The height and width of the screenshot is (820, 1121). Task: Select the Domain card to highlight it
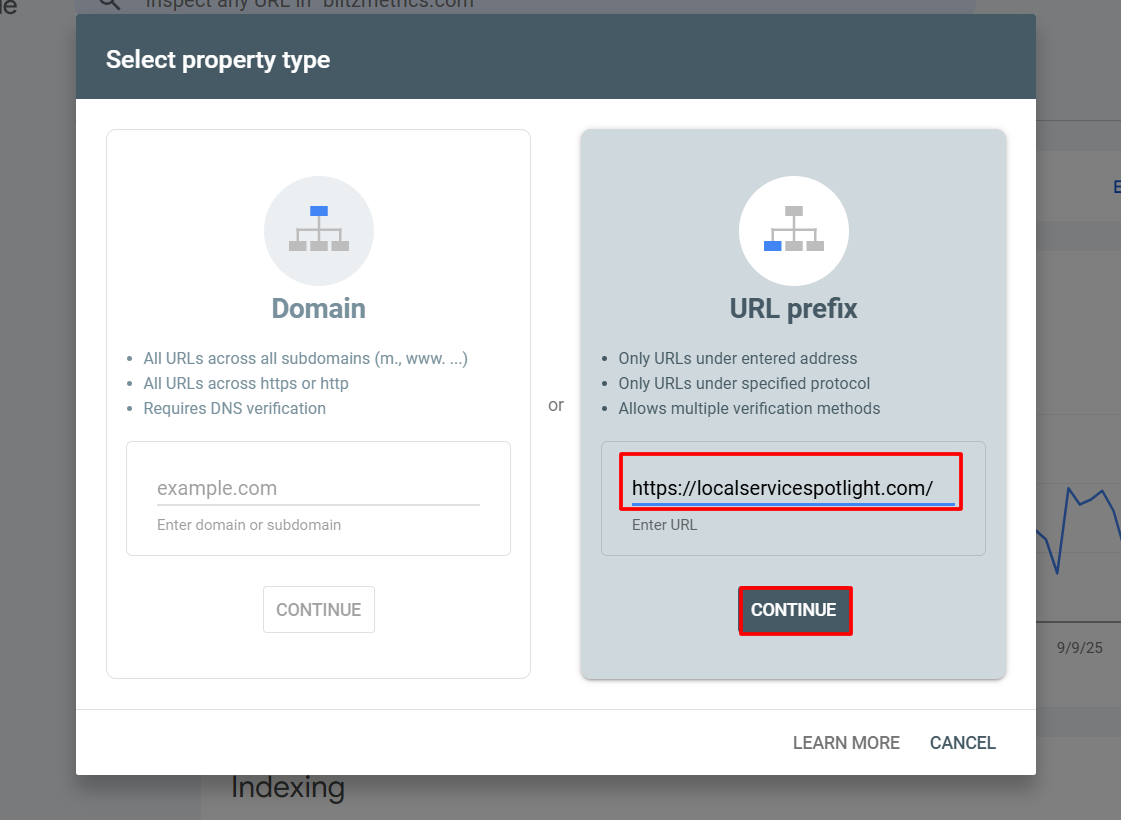click(318, 400)
